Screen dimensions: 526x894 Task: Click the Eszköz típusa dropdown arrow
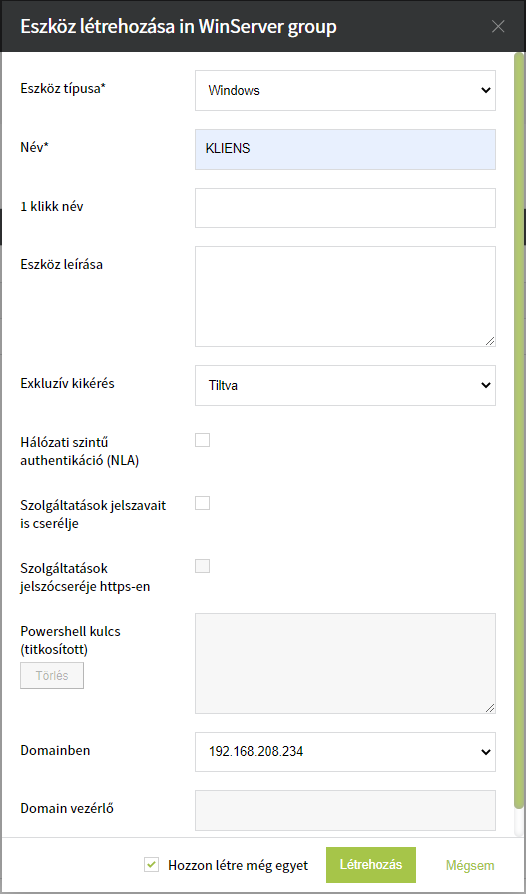pyautogui.click(x=486, y=90)
